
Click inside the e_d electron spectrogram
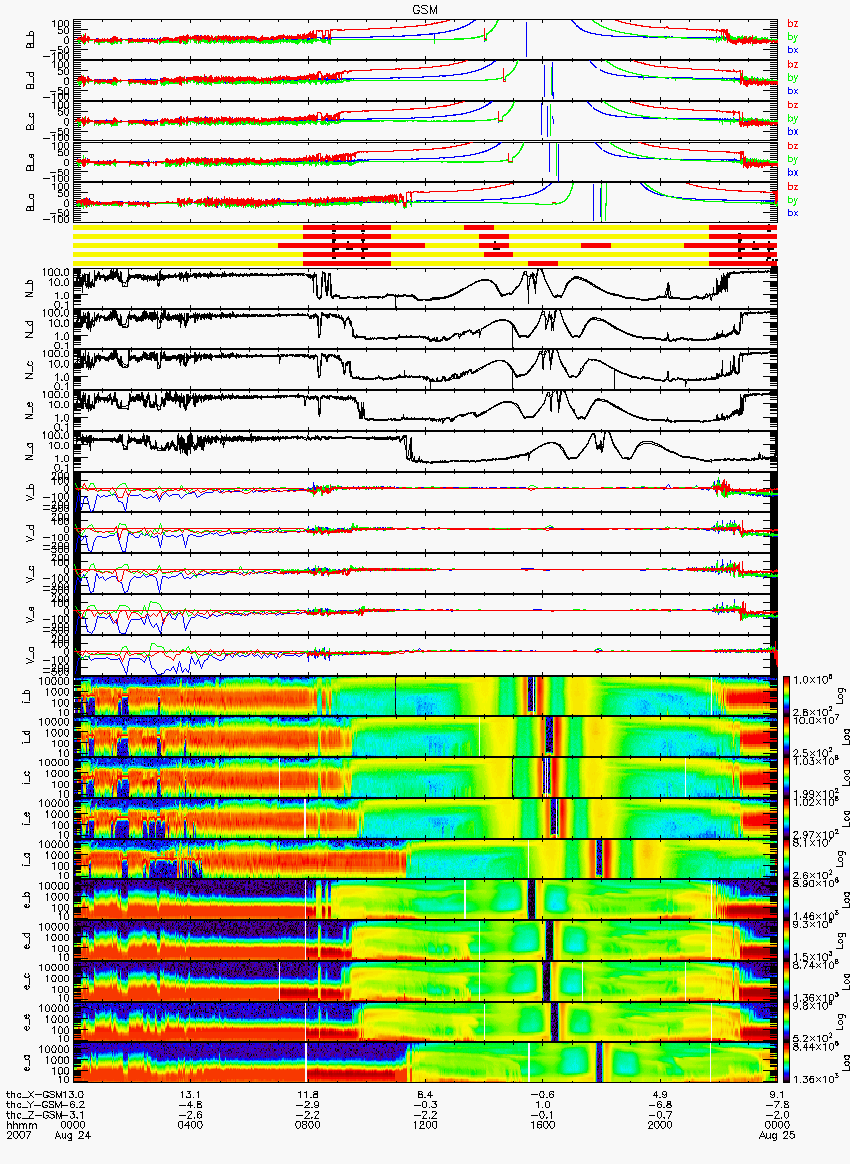point(425,941)
